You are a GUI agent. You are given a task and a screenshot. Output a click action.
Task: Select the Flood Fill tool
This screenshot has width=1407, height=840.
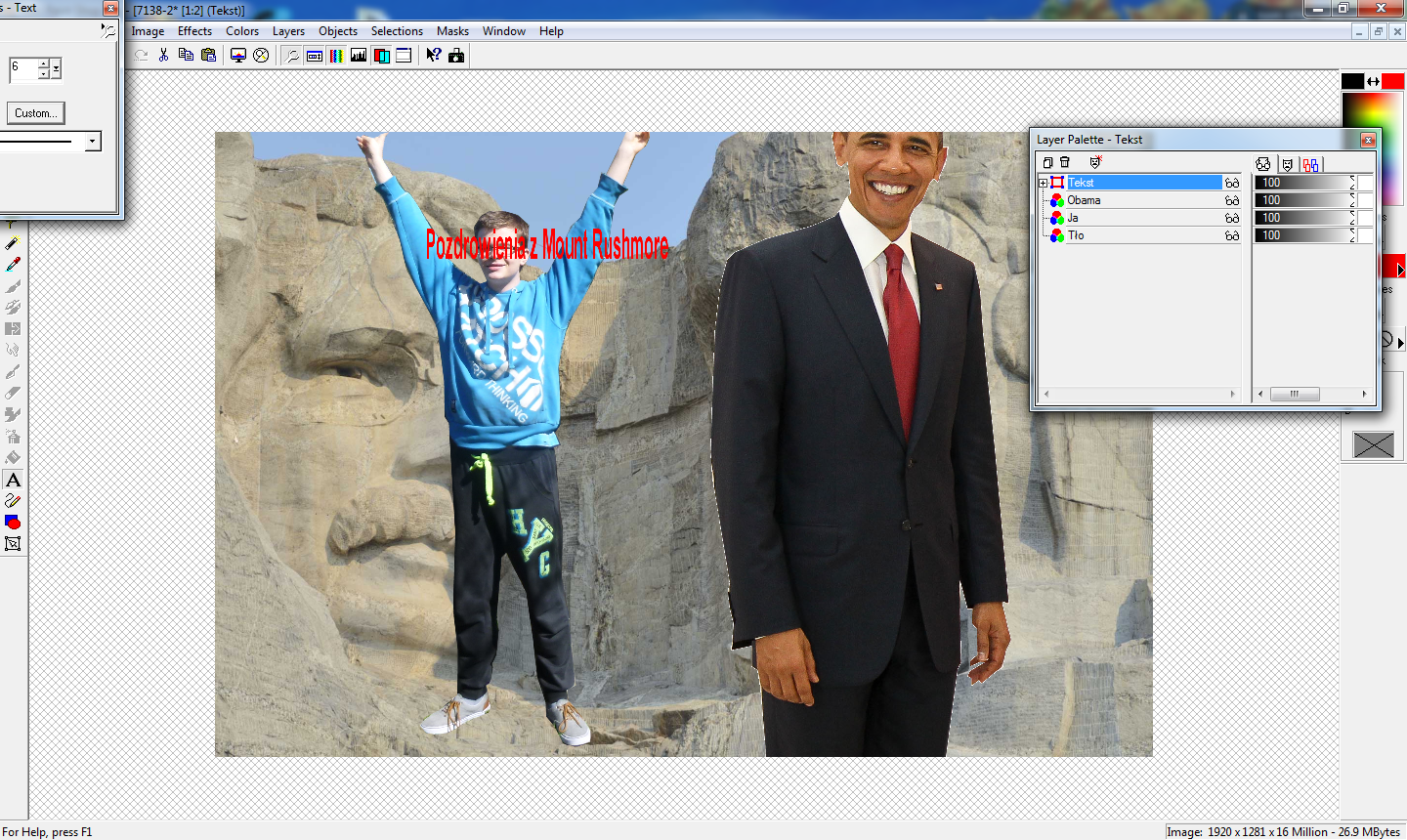[x=13, y=457]
